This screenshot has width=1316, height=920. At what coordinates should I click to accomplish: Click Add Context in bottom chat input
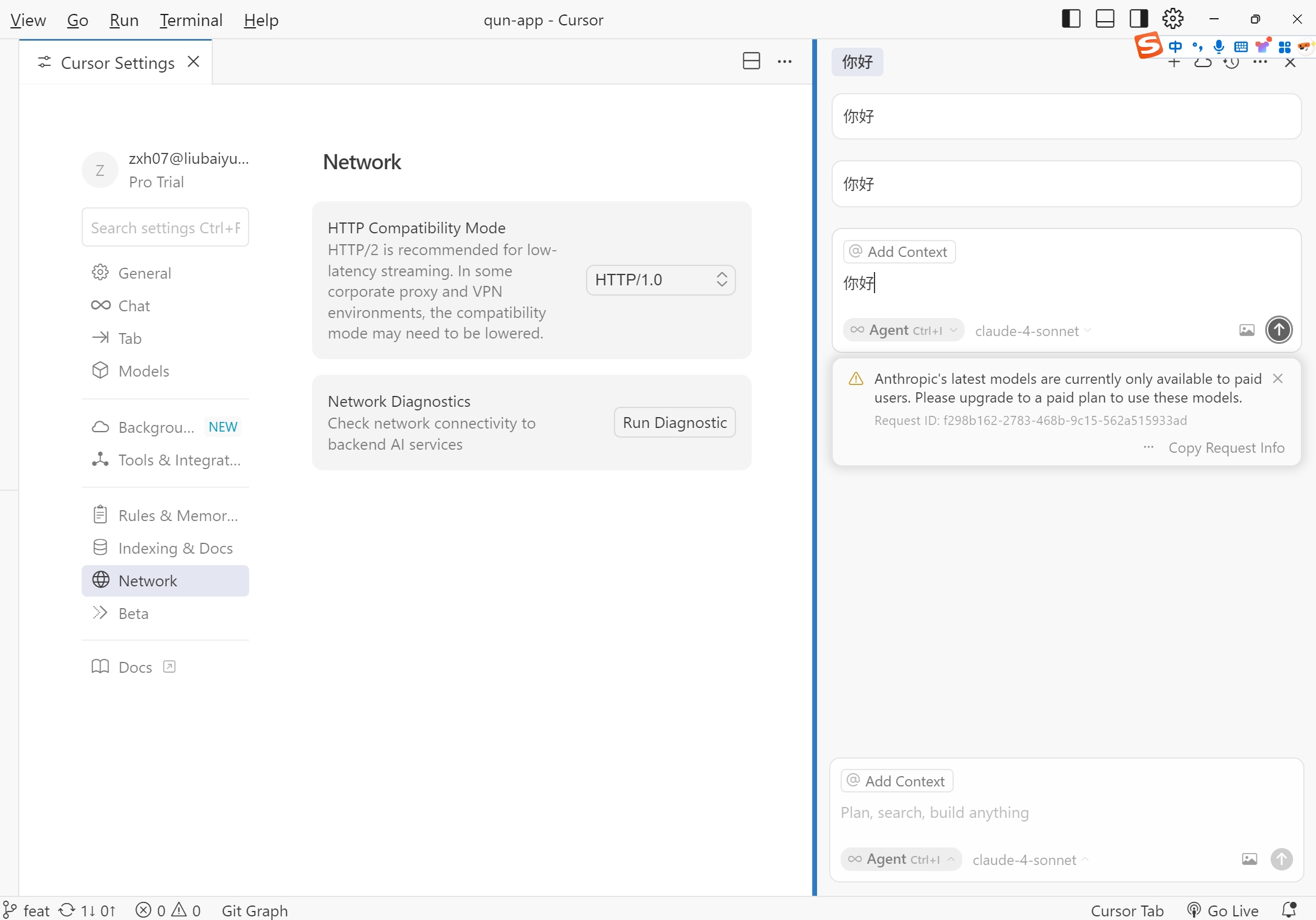897,781
